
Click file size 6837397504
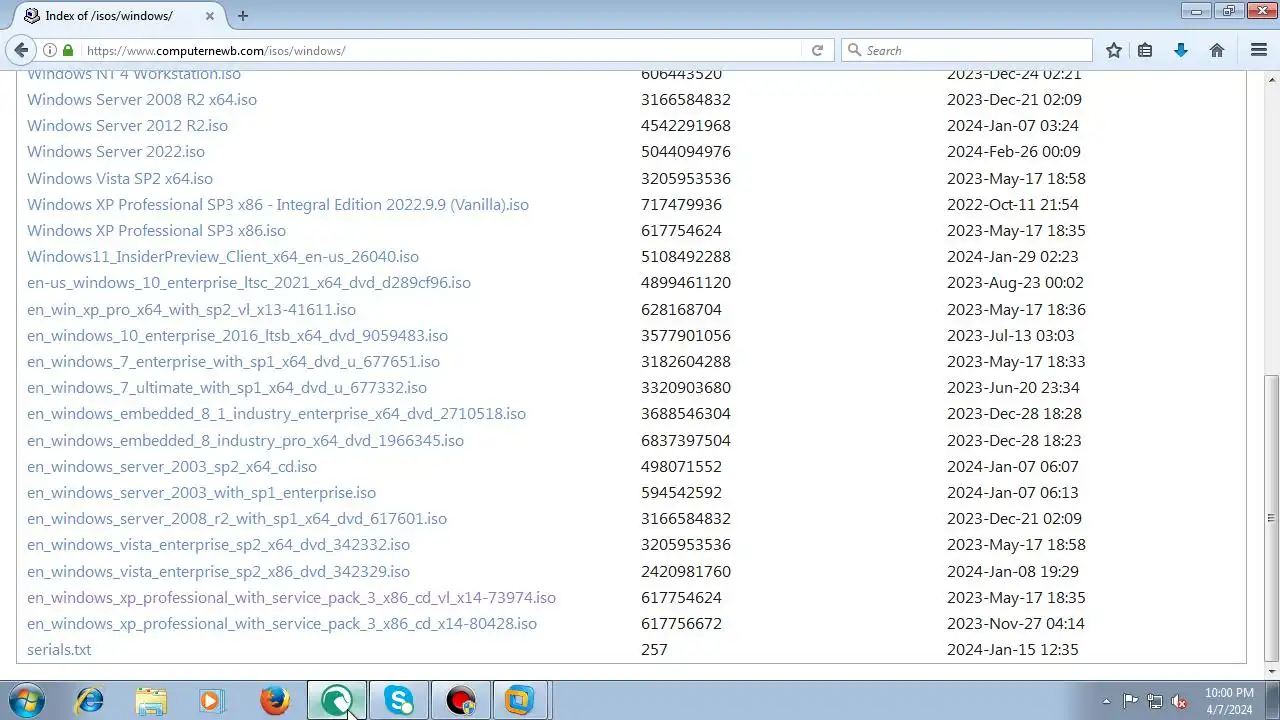click(686, 440)
